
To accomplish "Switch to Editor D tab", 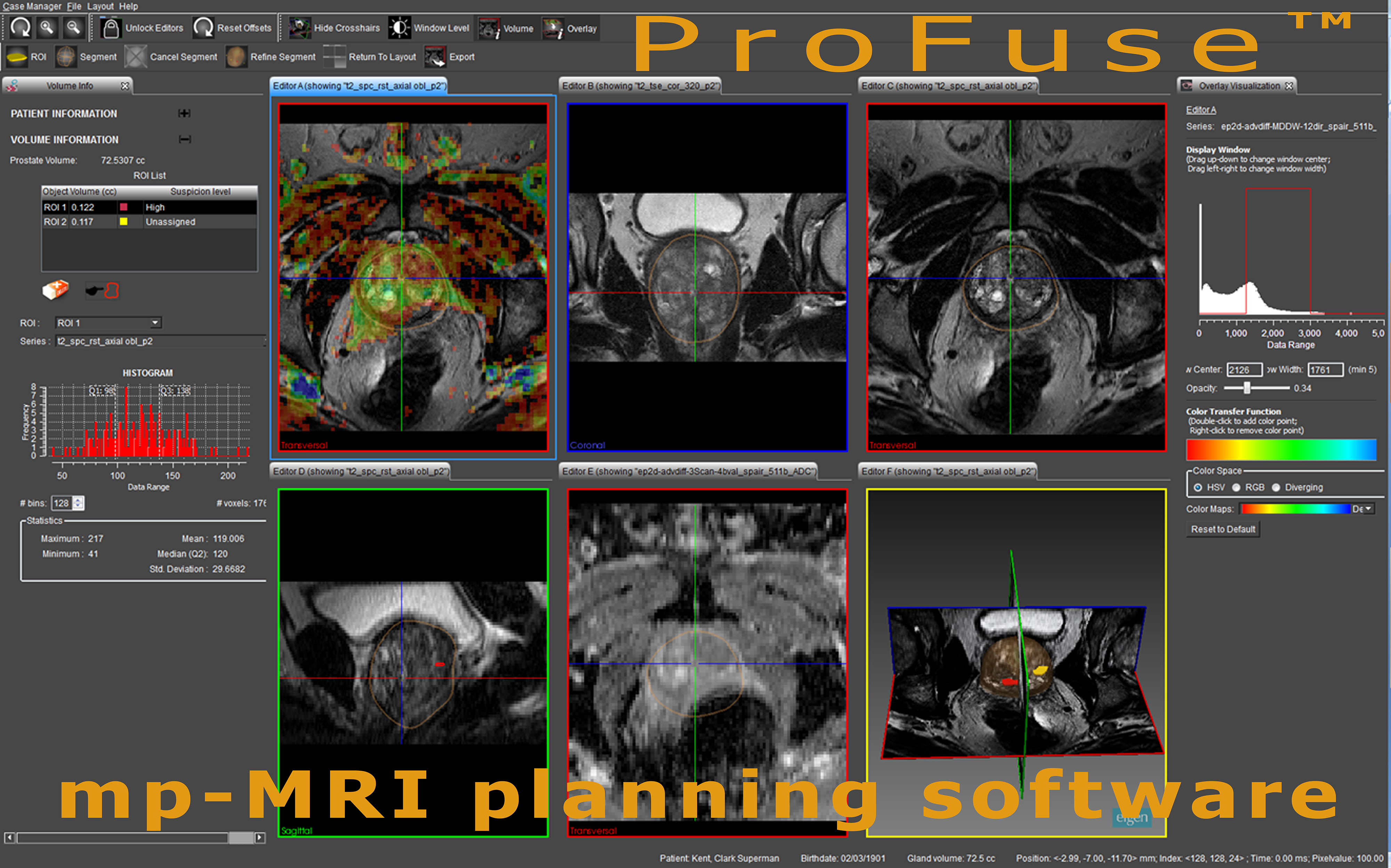I will tap(360, 471).
